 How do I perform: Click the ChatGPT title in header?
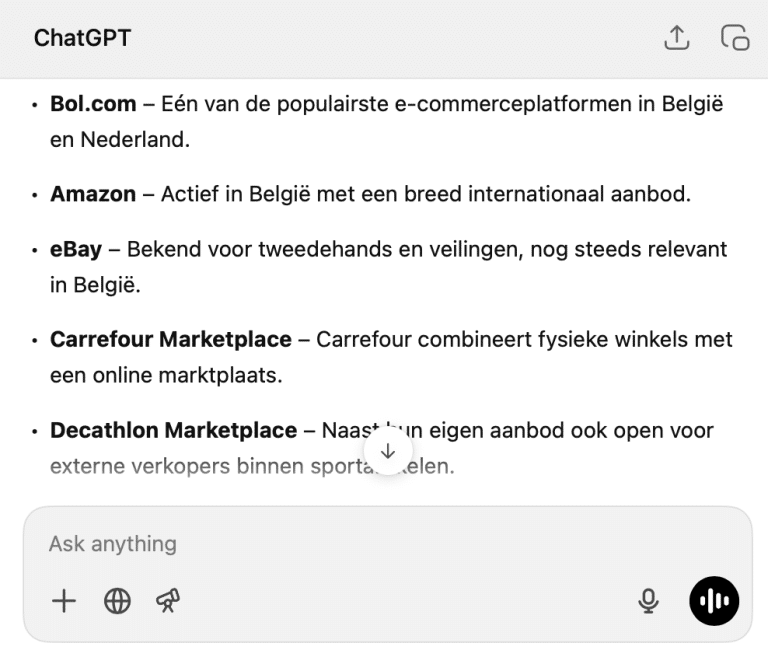(82, 38)
